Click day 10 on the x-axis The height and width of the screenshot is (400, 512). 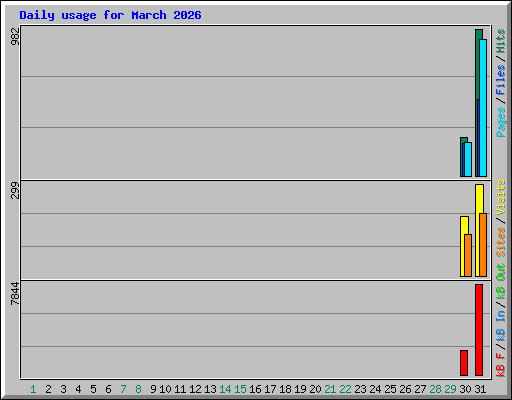click(x=165, y=389)
